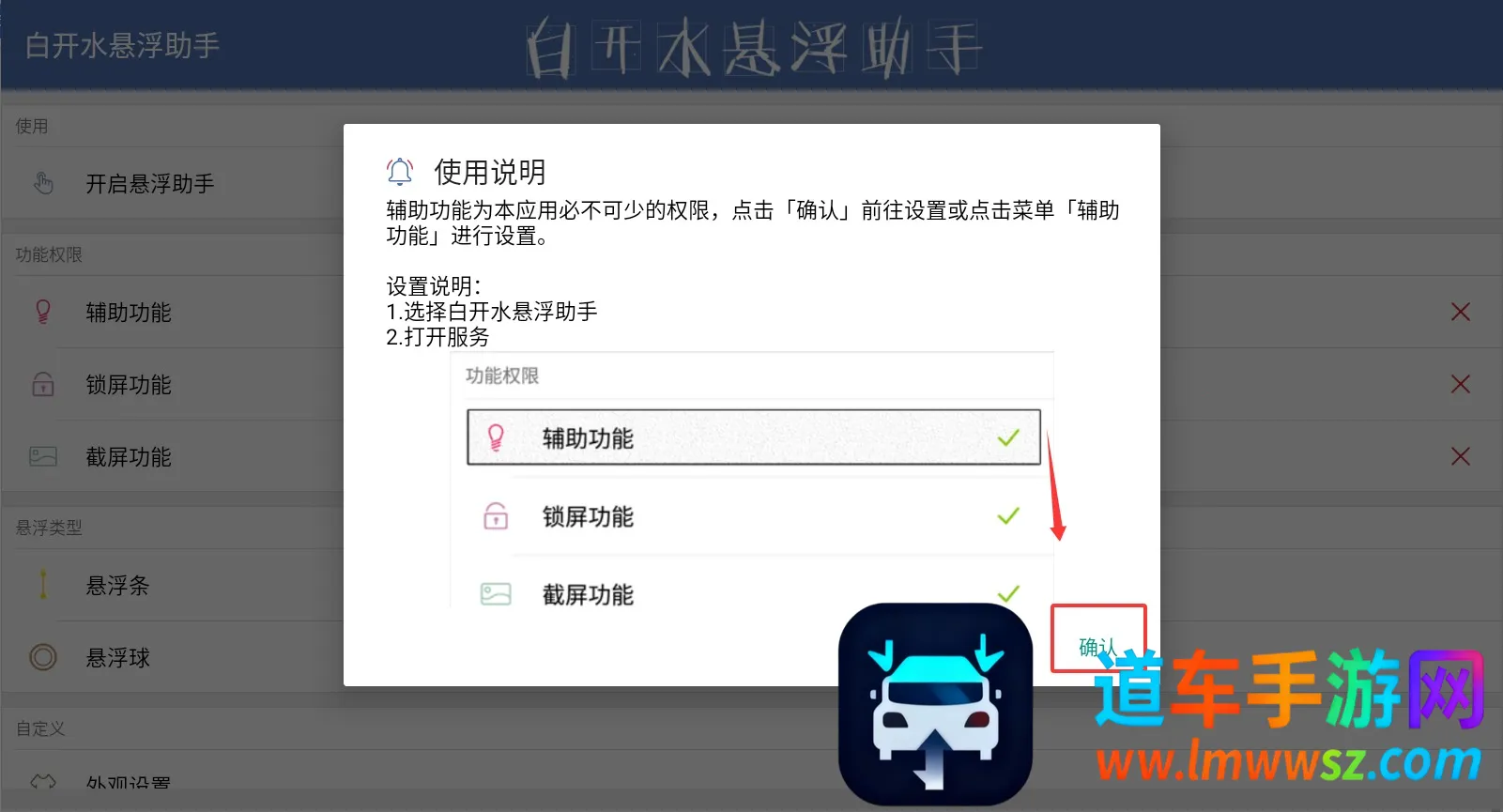The image size is (1503, 812).
Task: Click the green checkmark next to dialog 锁屏功能
Action: coord(1008,516)
